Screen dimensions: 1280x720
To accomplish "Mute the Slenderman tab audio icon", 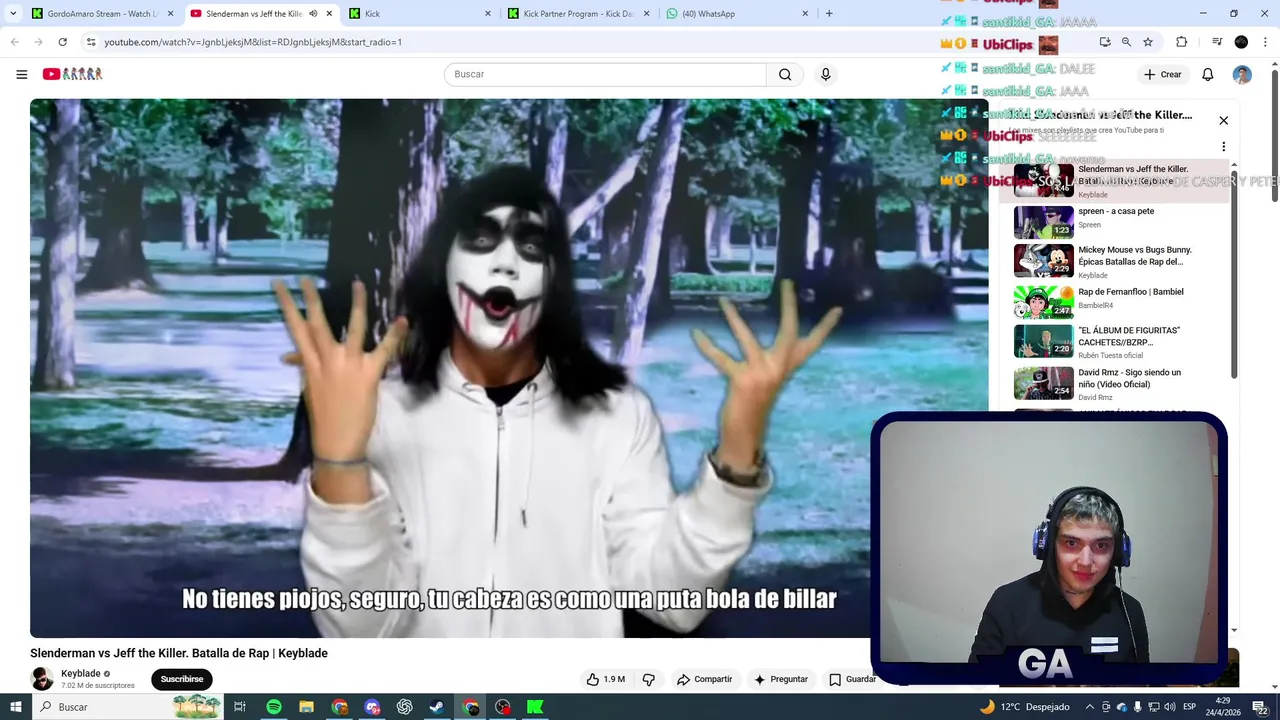I will pos(313,14).
